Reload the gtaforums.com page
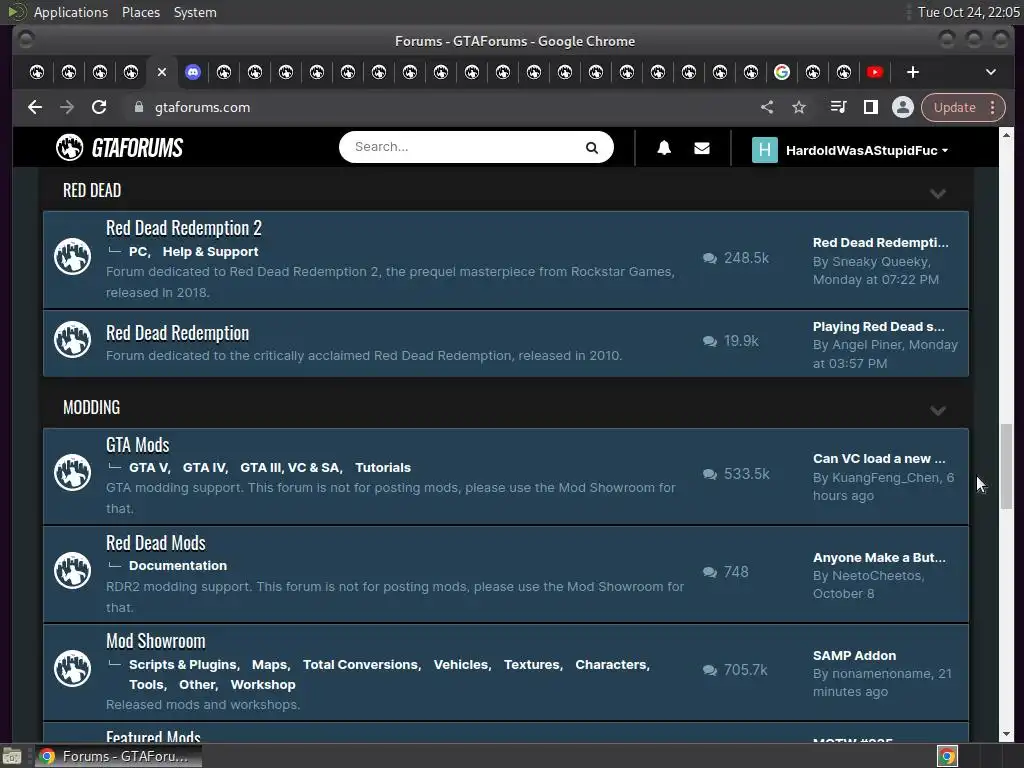 [x=99, y=107]
